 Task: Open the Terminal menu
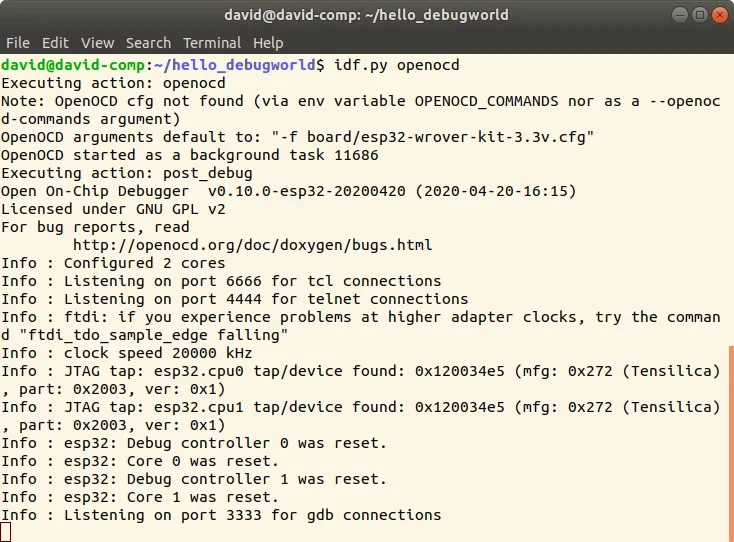pyautogui.click(x=212, y=43)
